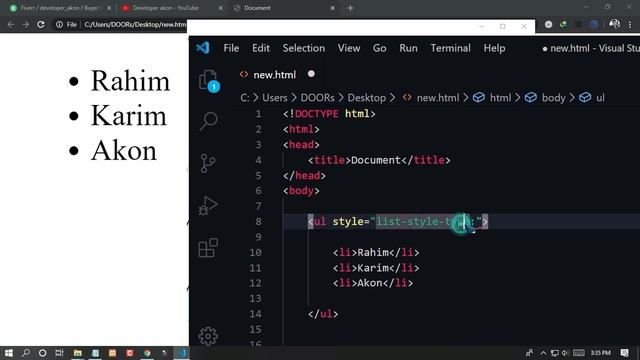640x360 pixels.
Task: Open the network icon in tray
Action: [554, 353]
